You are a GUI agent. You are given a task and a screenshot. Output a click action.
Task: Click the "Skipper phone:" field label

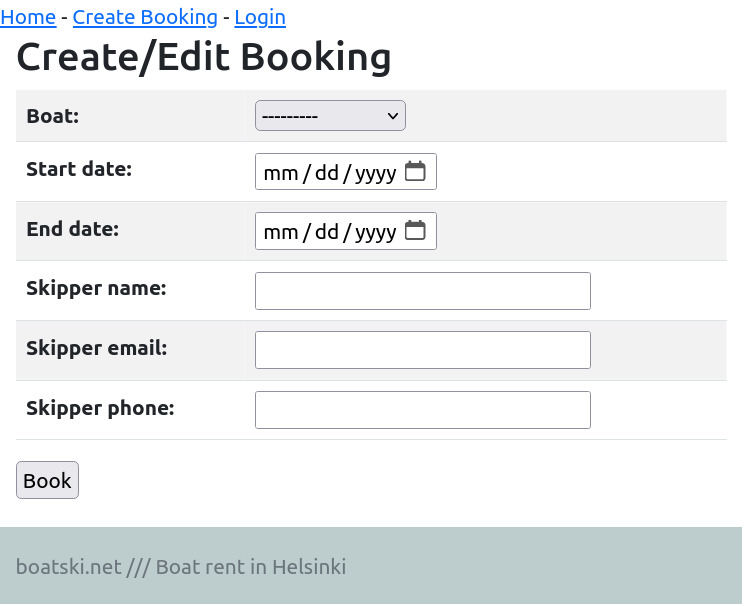[x=100, y=408]
